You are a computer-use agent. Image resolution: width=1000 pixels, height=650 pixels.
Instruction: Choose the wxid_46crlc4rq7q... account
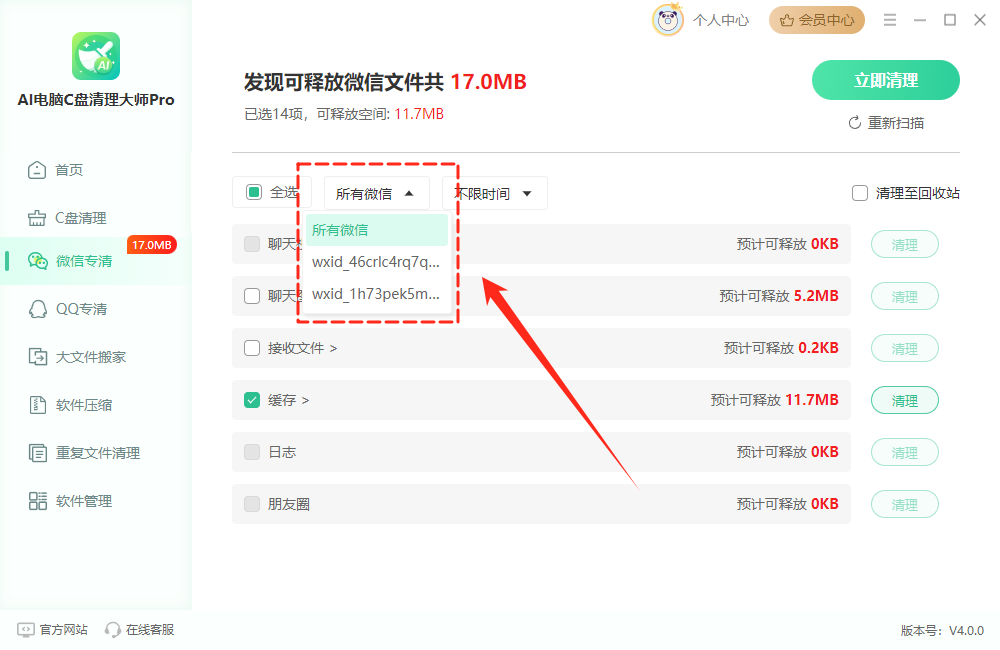click(x=377, y=262)
